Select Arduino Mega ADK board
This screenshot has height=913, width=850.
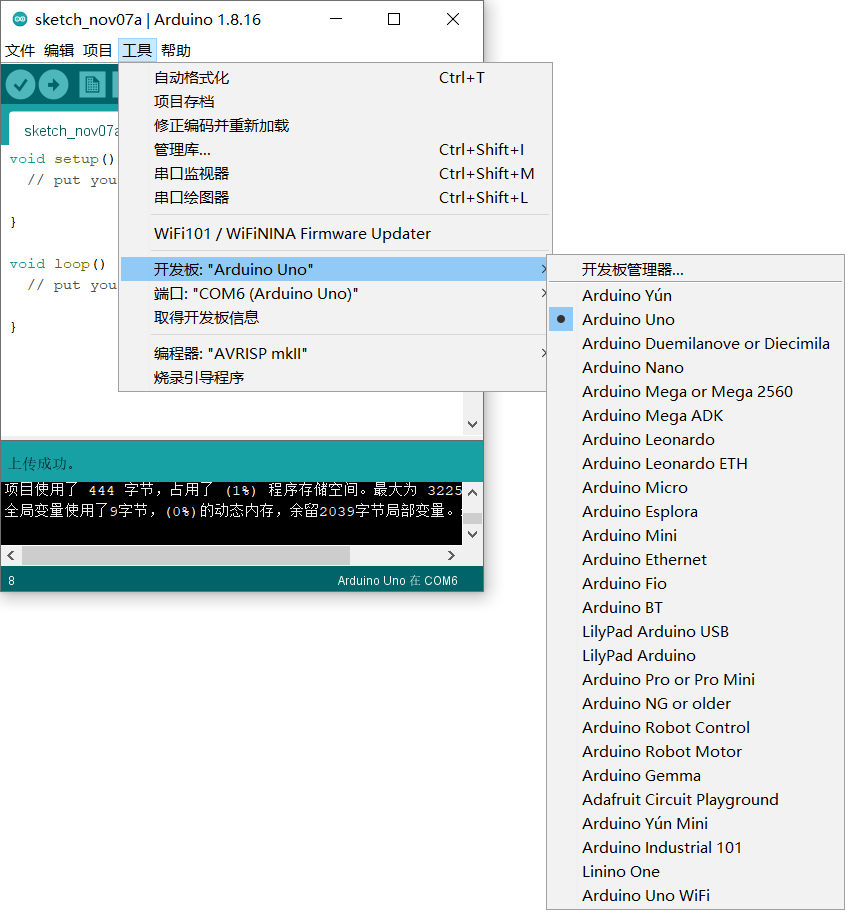(696, 416)
